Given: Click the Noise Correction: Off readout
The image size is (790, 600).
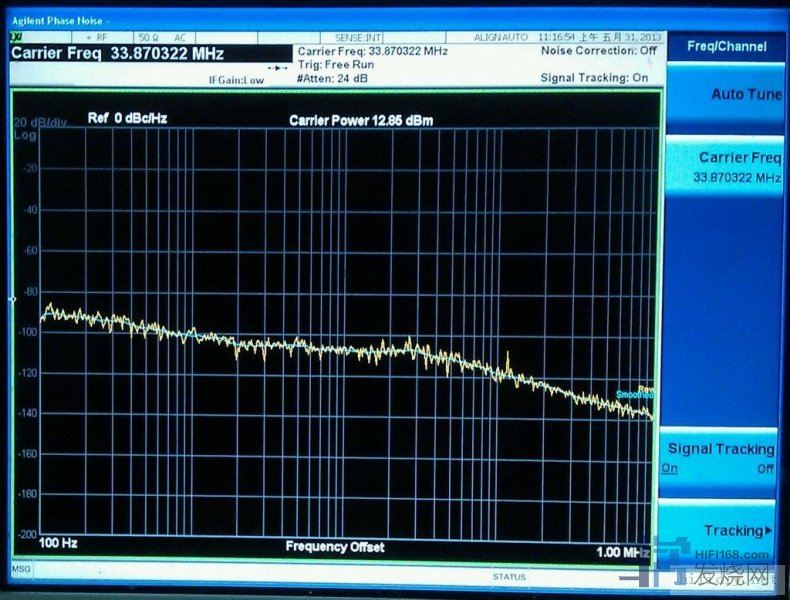Looking at the screenshot, I should tap(599, 50).
